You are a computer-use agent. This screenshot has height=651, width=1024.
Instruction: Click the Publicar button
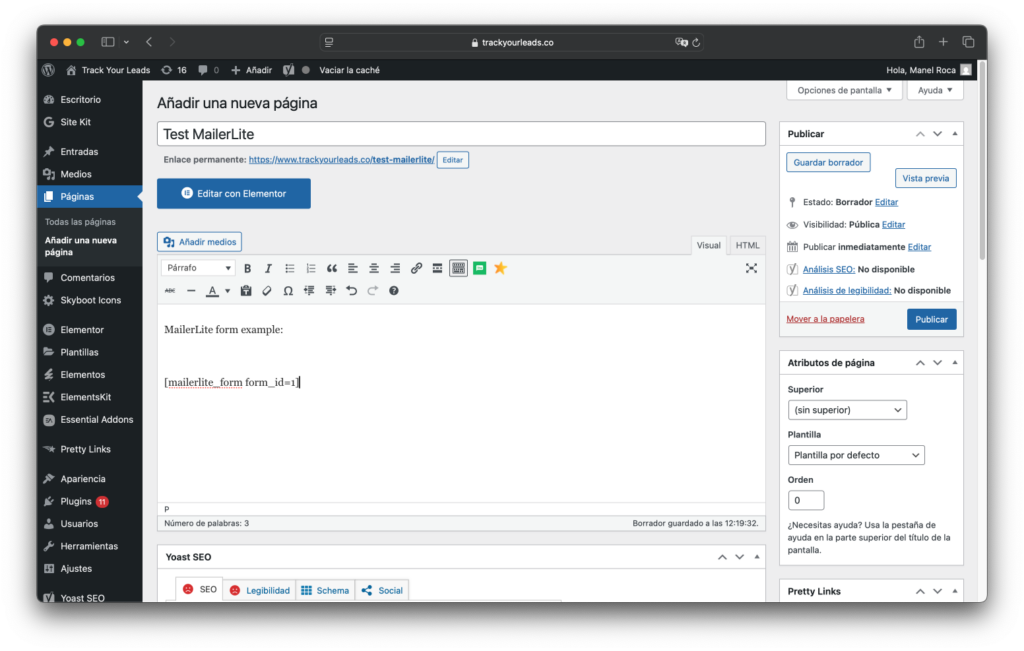(931, 319)
